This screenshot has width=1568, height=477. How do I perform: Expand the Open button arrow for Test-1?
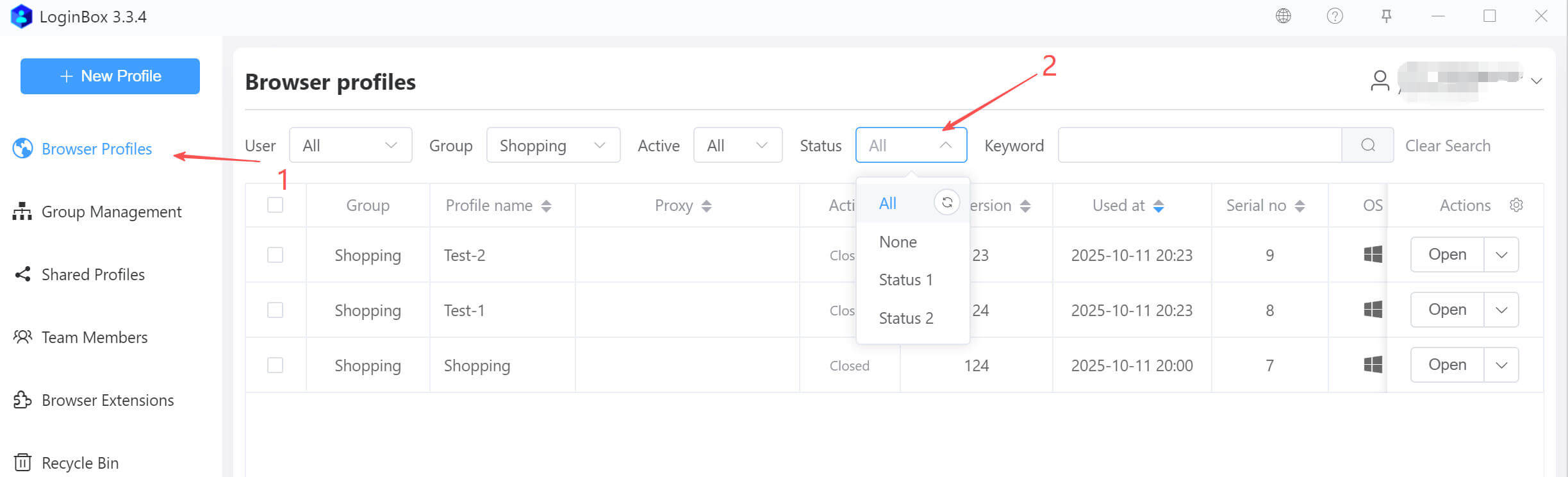click(x=1501, y=310)
